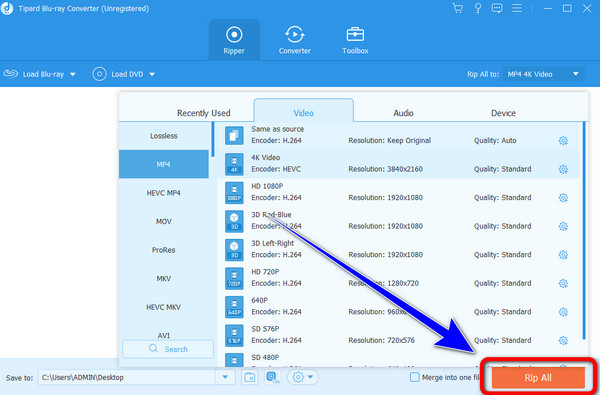Select the SD 480P preset icon

(234, 360)
